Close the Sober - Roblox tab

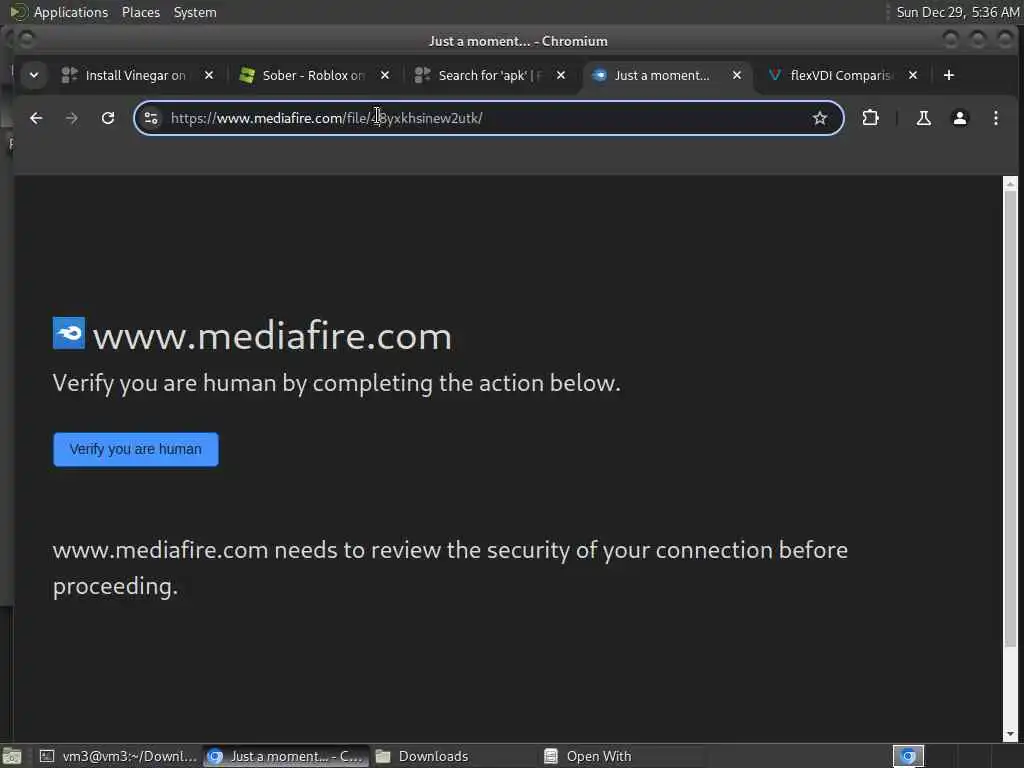pyautogui.click(x=385, y=76)
